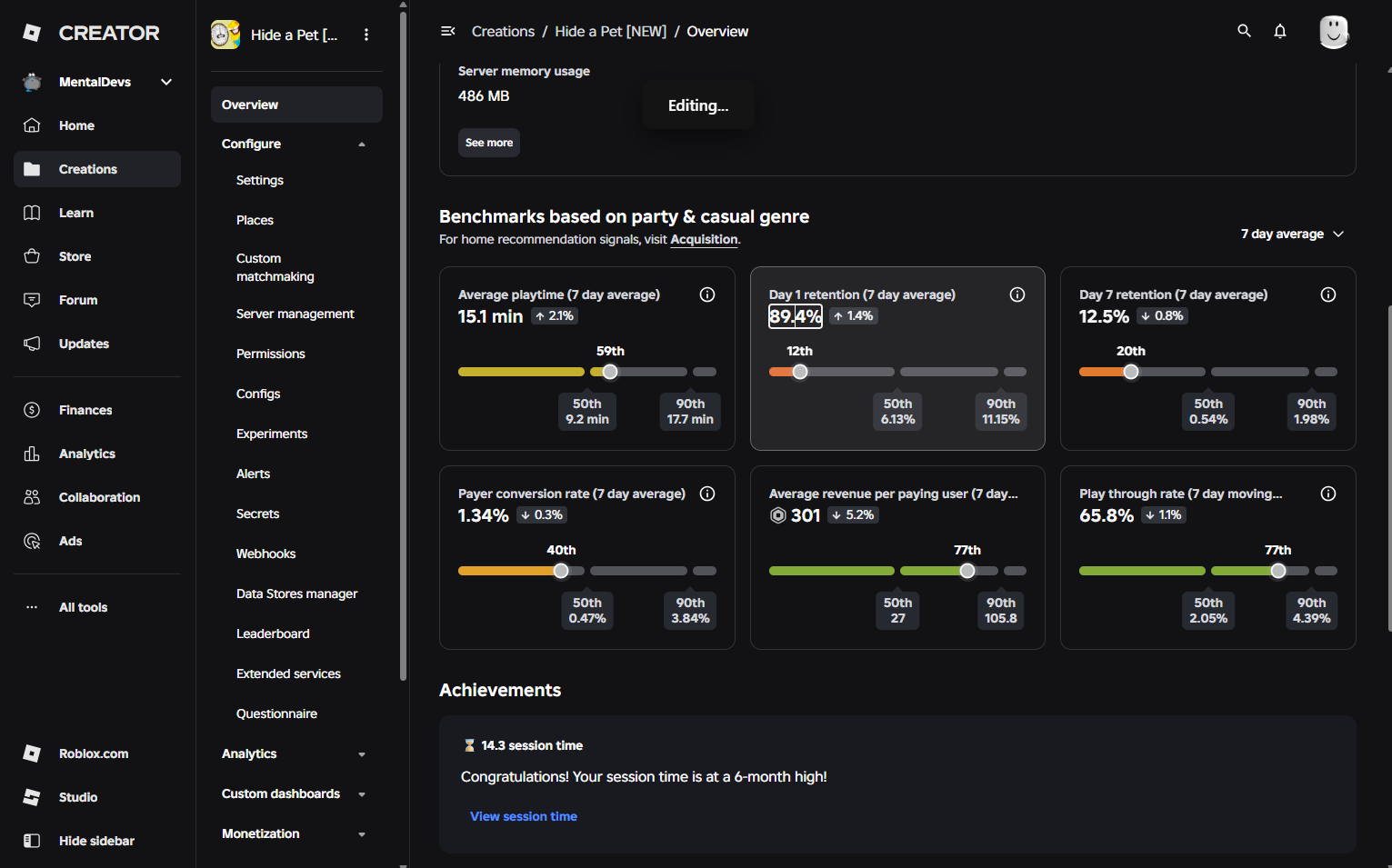Show info for Payer conversion rate
This screenshot has width=1392, height=868.
point(707,494)
